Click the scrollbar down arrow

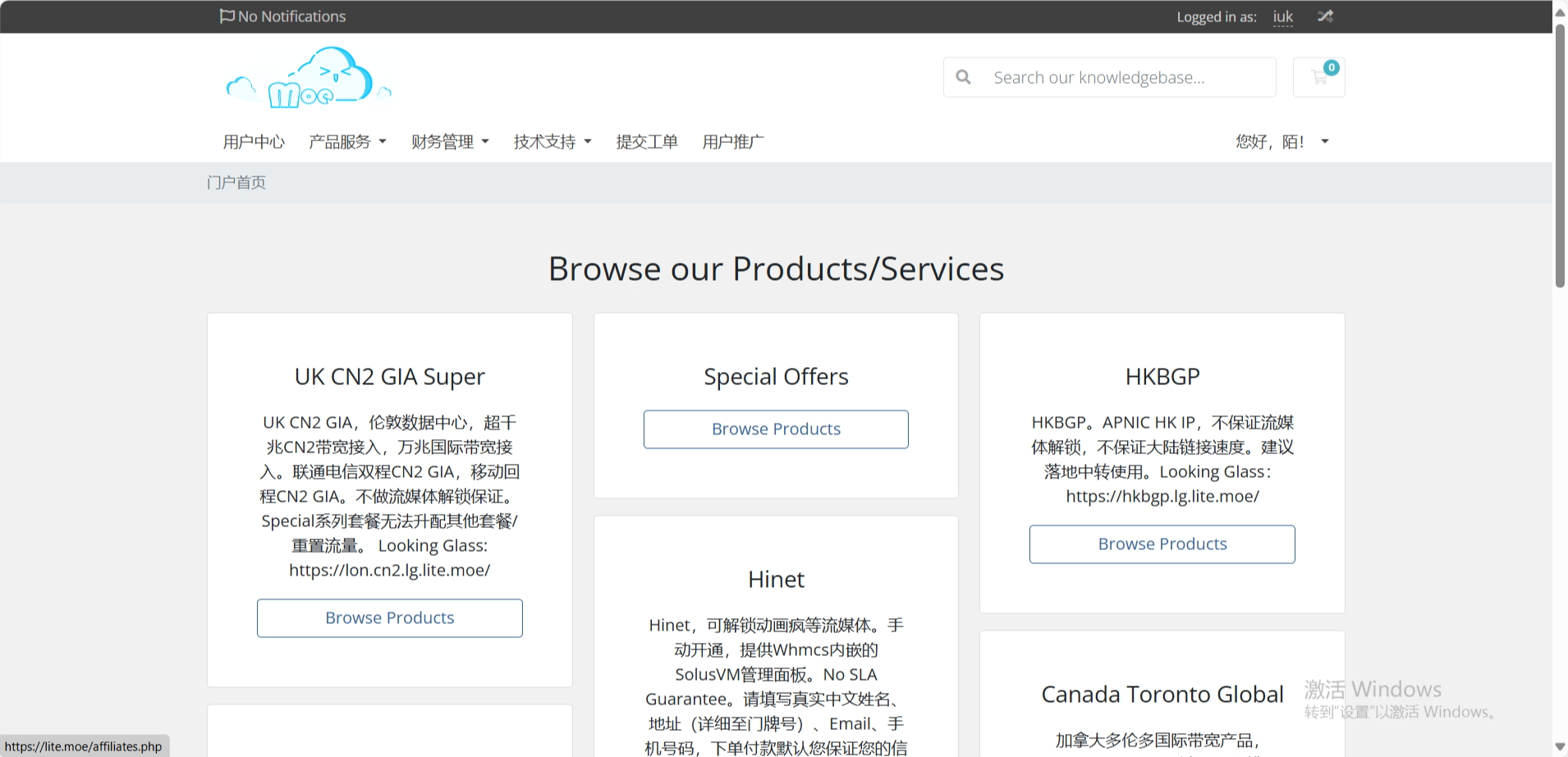(x=1560, y=747)
